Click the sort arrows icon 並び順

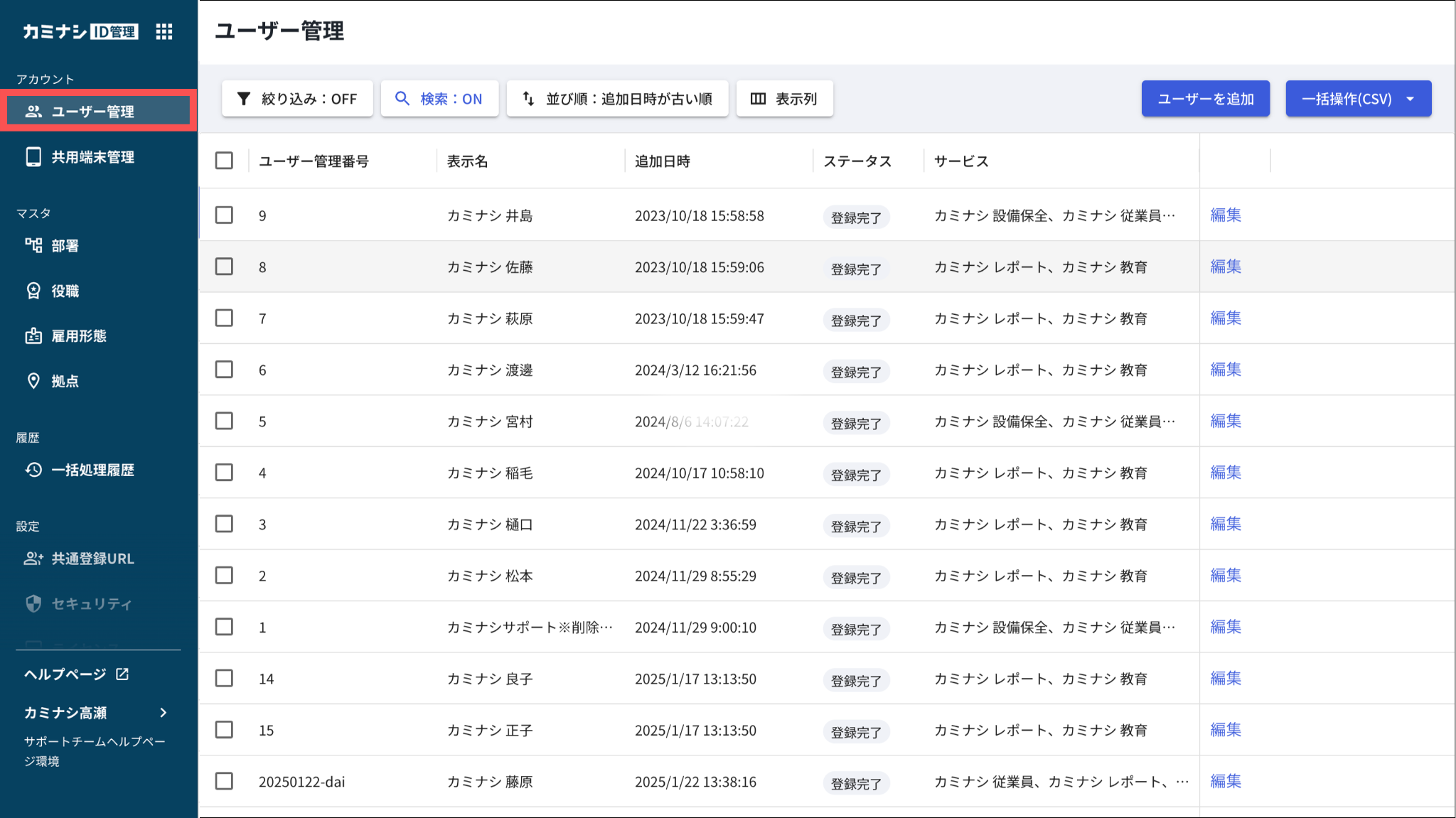point(528,99)
